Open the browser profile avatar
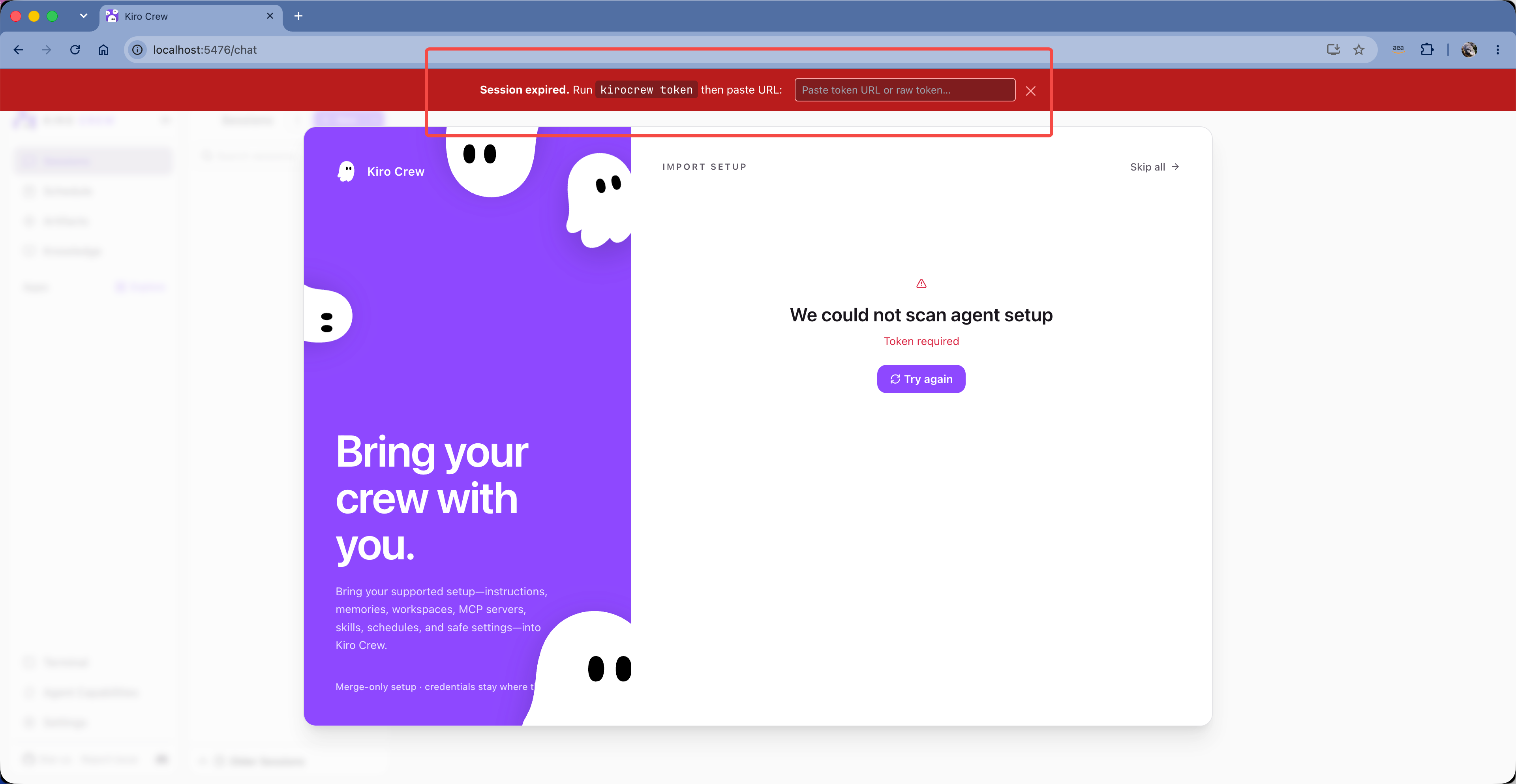This screenshot has height=784, width=1516. pyautogui.click(x=1469, y=50)
